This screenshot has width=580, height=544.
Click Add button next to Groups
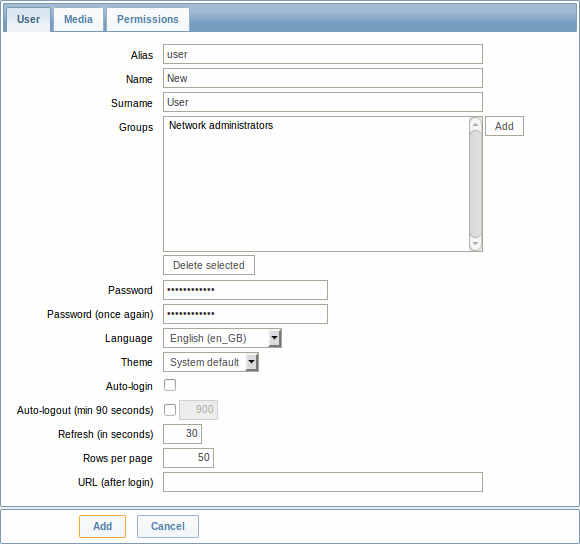504,126
